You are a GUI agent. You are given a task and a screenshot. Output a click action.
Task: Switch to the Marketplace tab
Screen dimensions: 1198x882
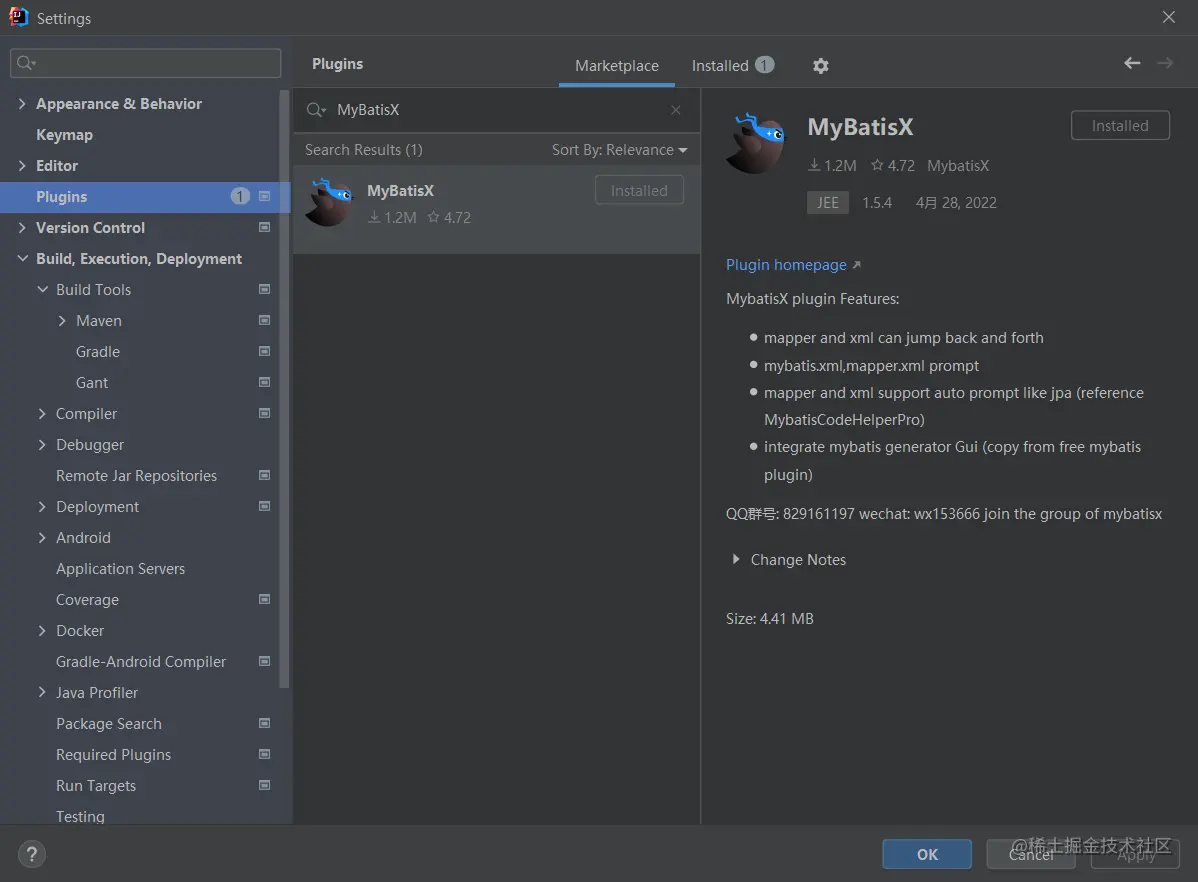pyautogui.click(x=617, y=66)
